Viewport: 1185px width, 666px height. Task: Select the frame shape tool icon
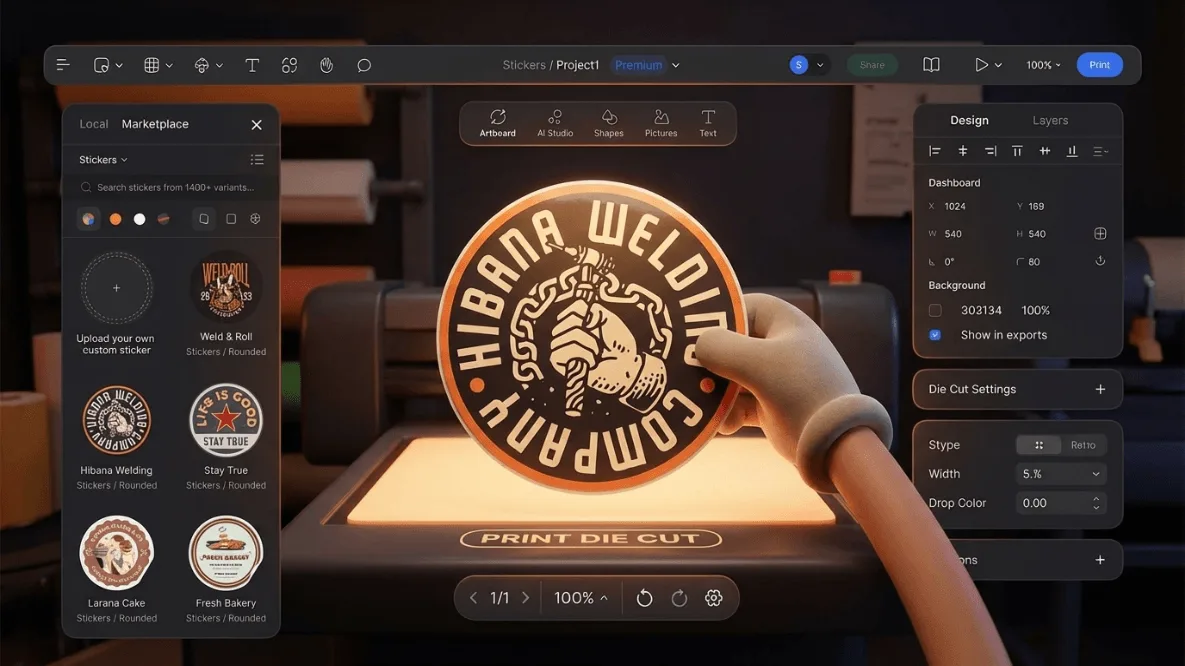pos(101,65)
